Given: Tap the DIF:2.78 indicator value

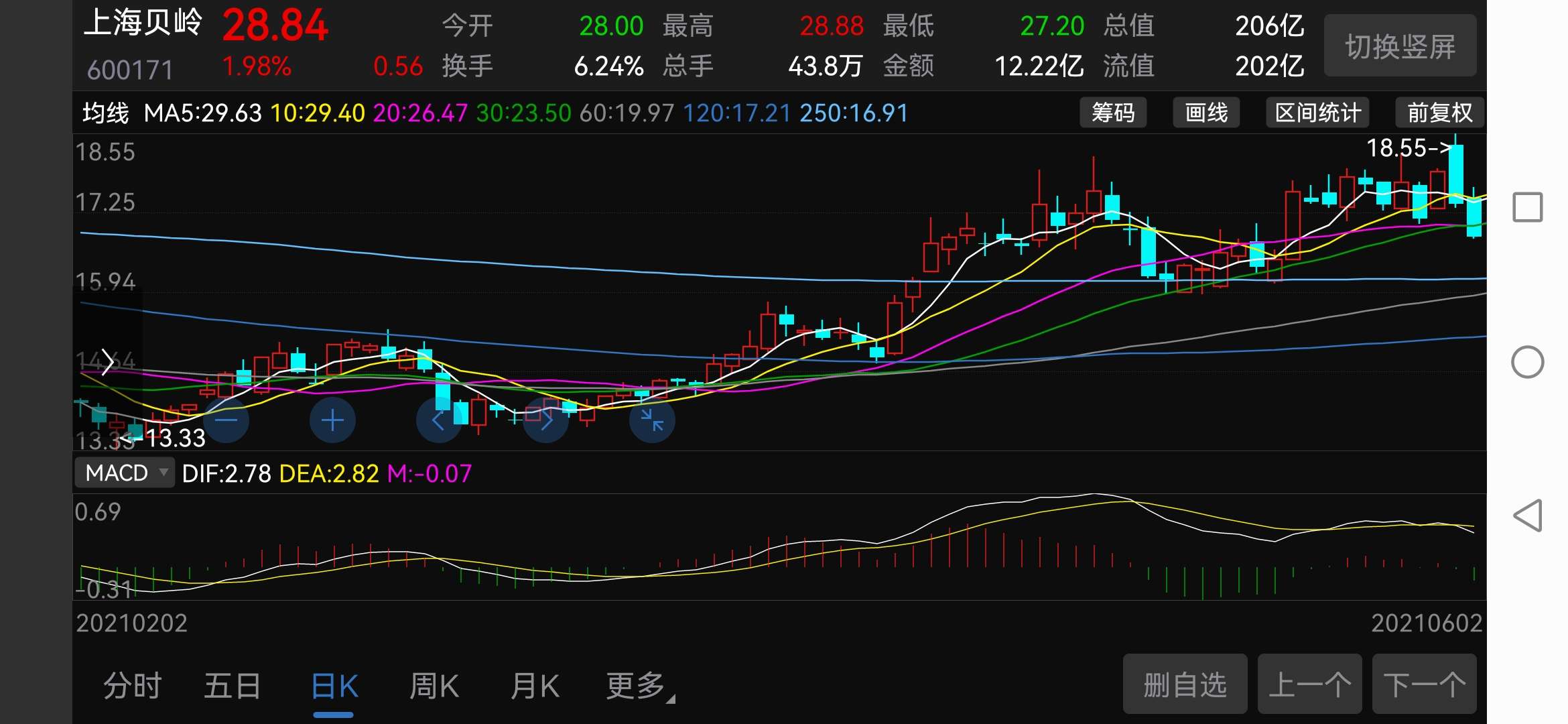Looking at the screenshot, I should tap(226, 473).
